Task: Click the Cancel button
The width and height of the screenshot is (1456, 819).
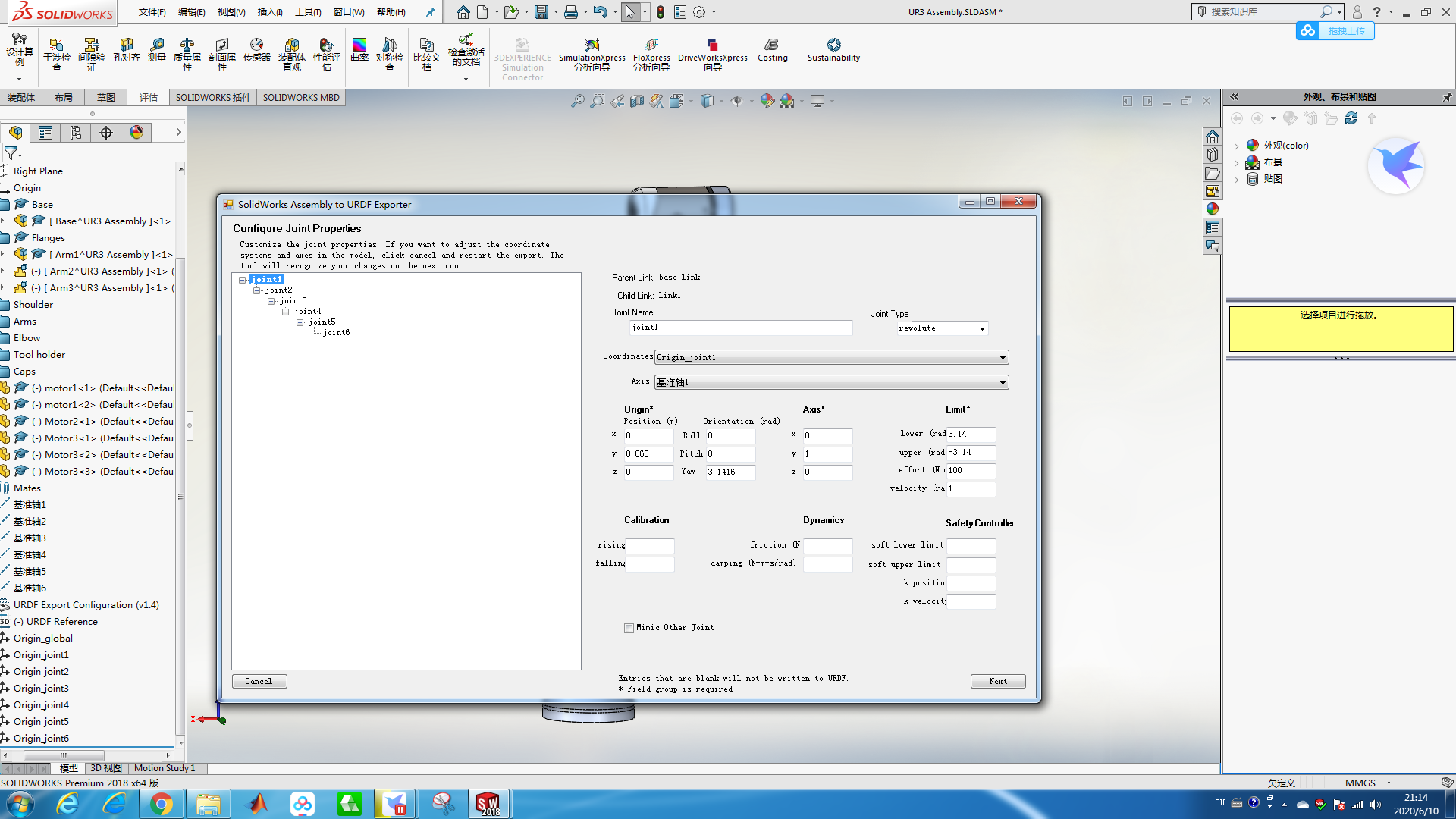Action: [x=259, y=681]
